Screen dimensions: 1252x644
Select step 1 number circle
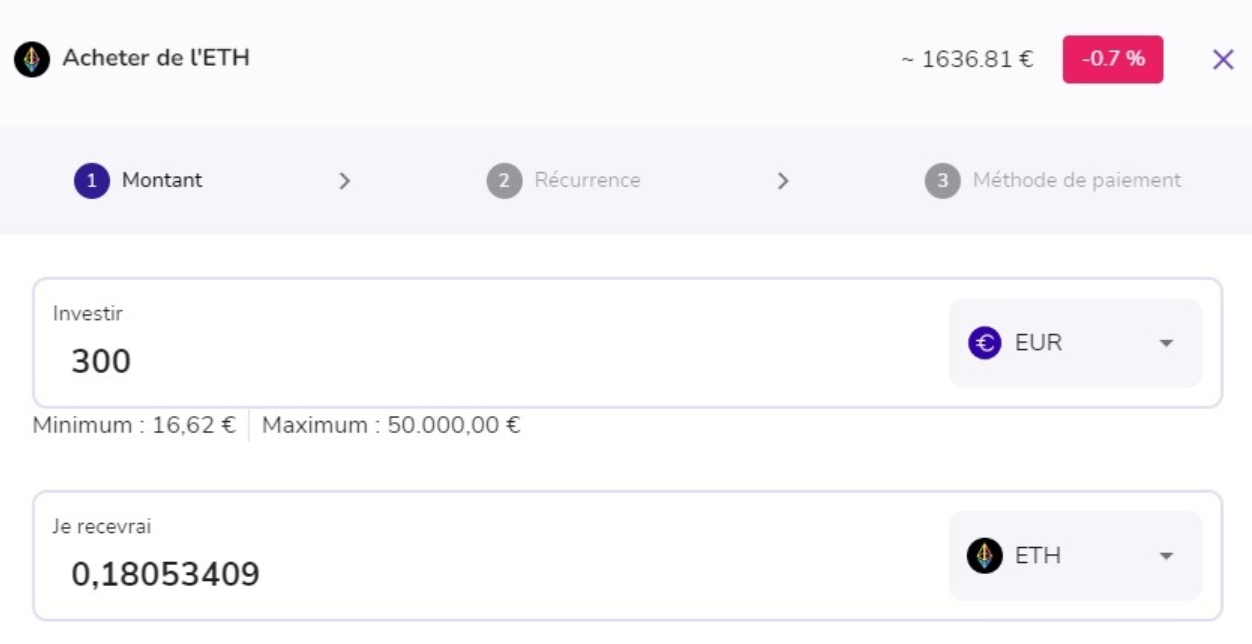[x=91, y=181]
